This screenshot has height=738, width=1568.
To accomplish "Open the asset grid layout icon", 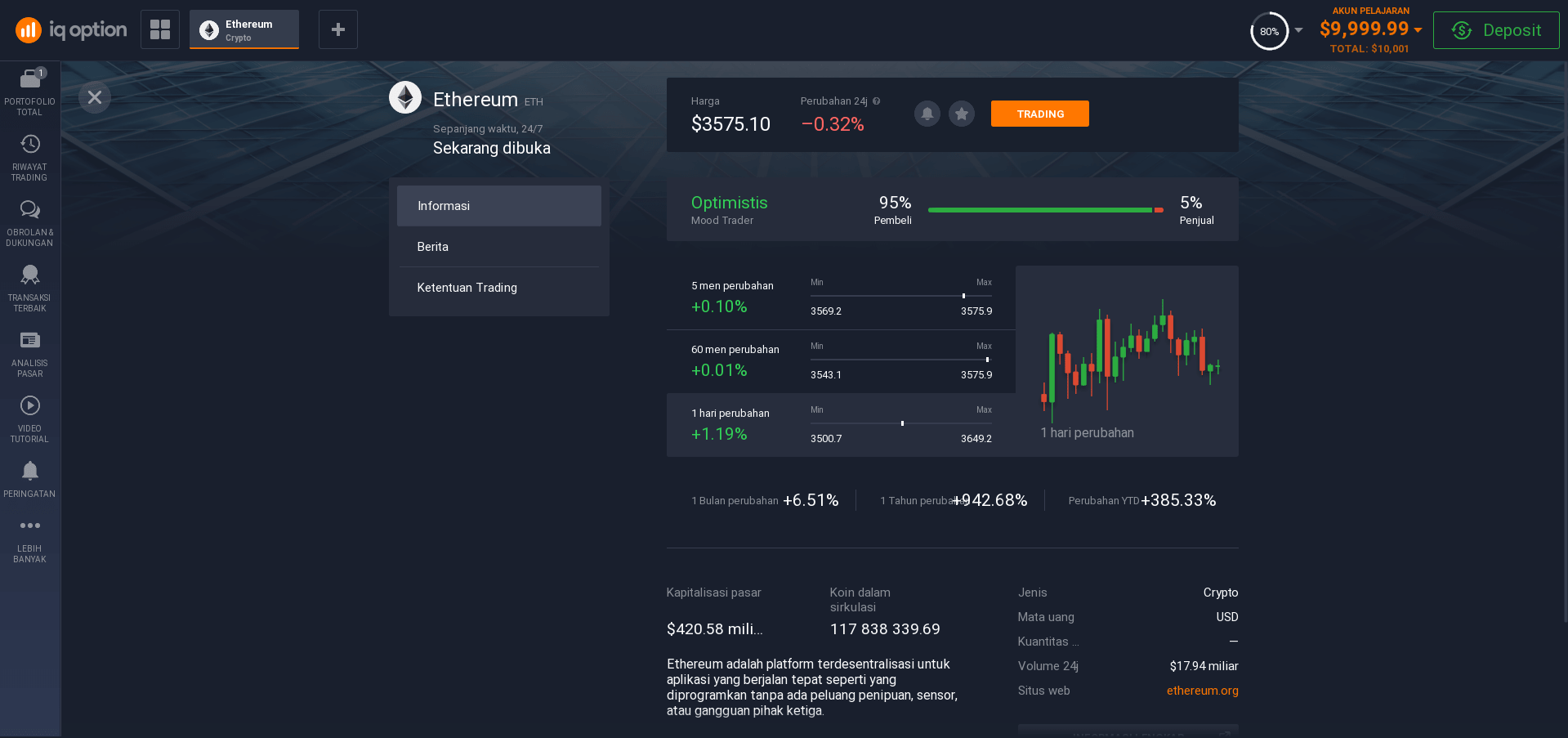I will 160,29.
